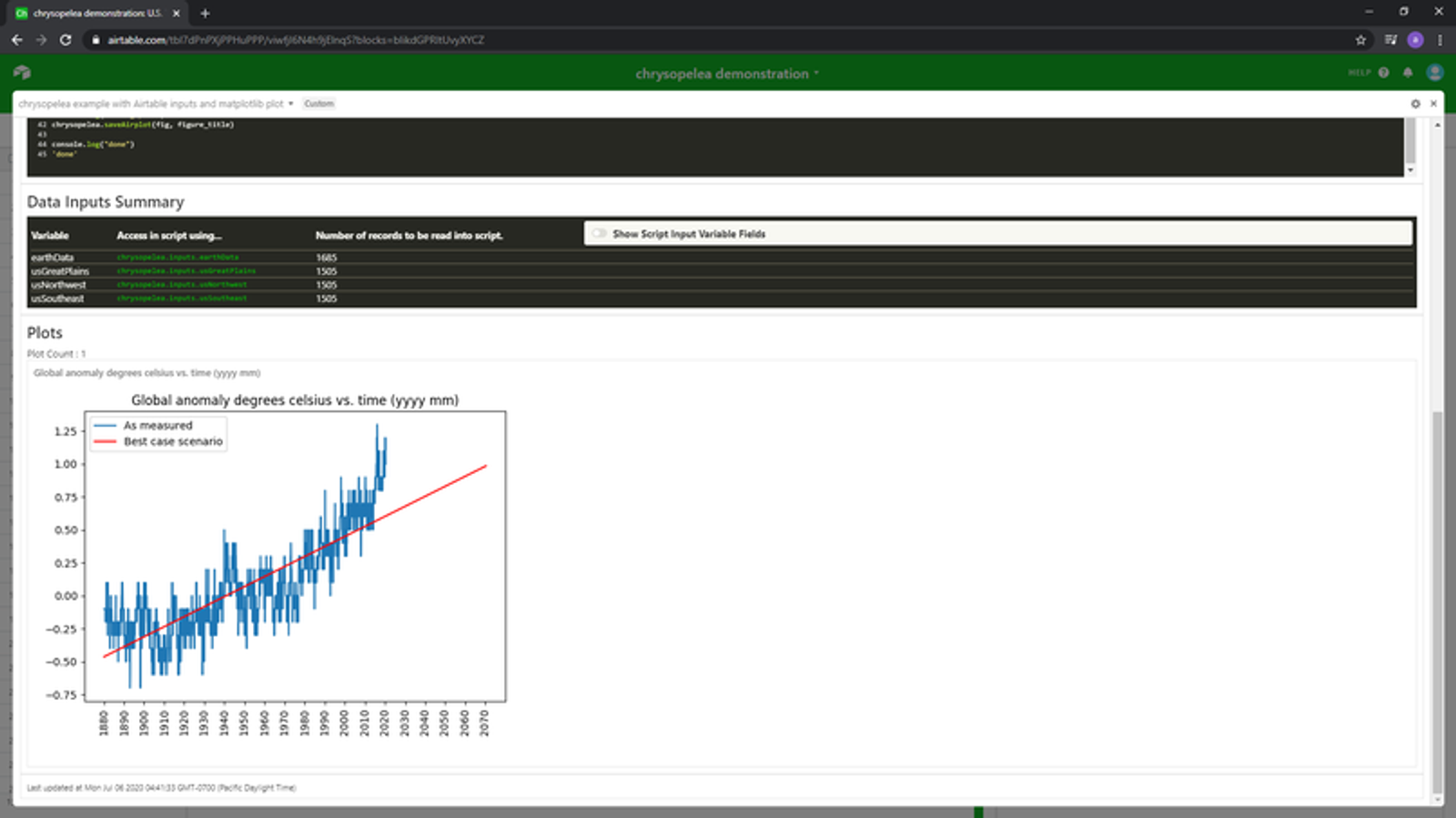Close the chrysopelea block panel
This screenshot has height=818, width=1456.
[x=1433, y=104]
